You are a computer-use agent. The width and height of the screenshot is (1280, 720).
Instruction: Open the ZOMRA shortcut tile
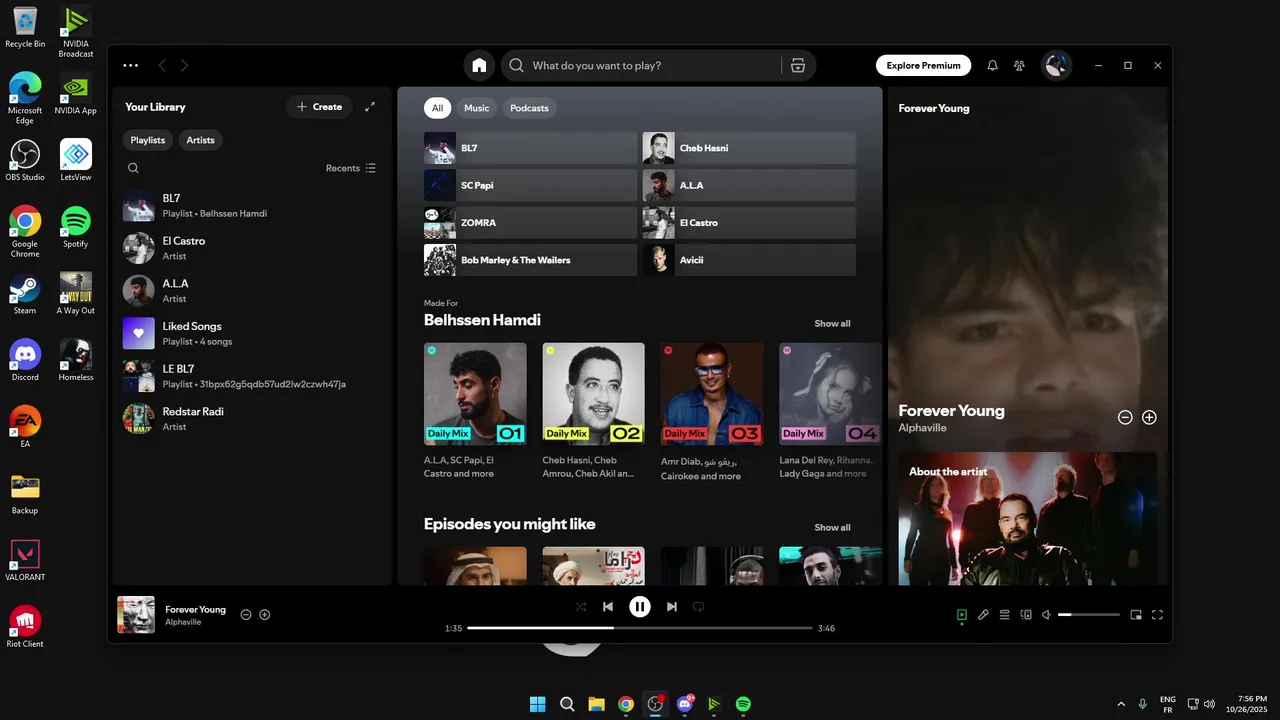(x=530, y=223)
